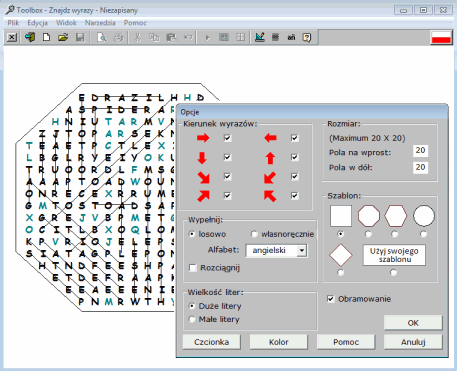
Task: Uncheck the Obramowanie checkbox
Action: coord(331,299)
